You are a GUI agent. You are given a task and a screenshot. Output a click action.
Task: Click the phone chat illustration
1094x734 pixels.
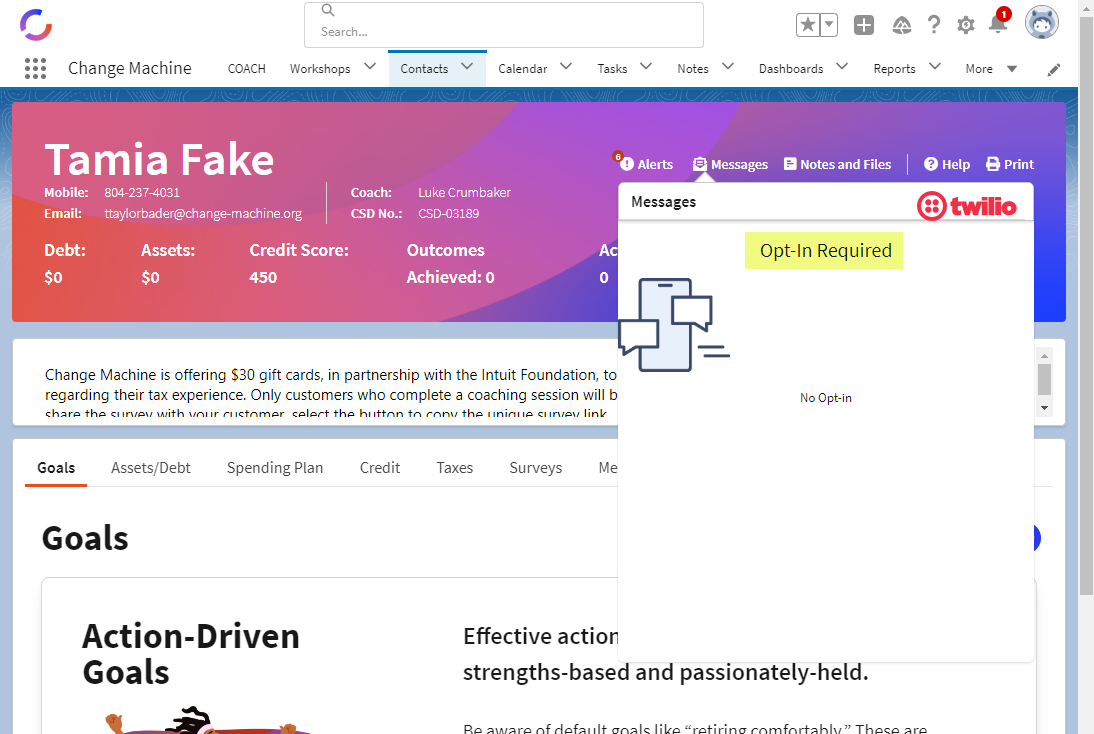click(x=673, y=324)
